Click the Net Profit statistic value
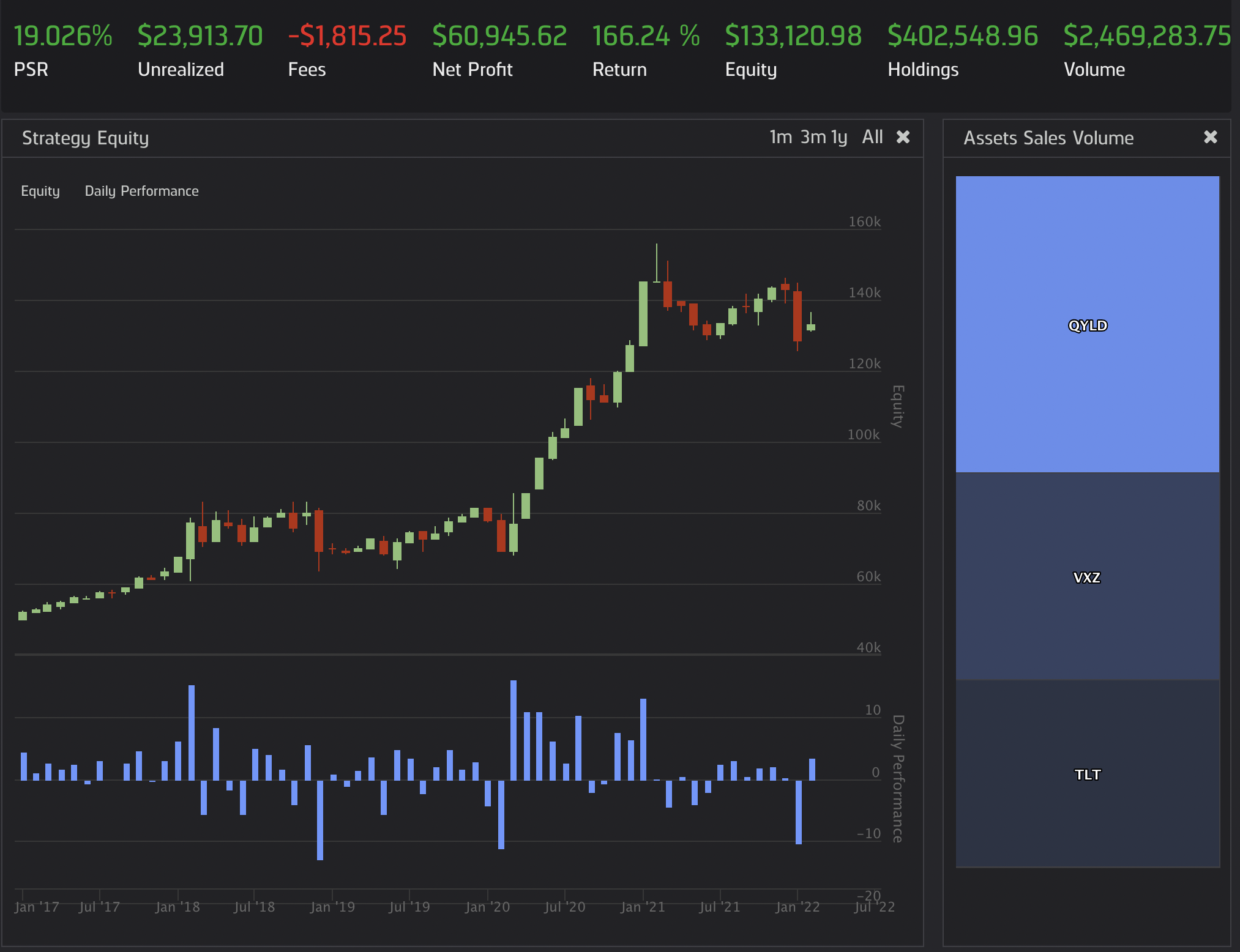Viewport: 1240px width, 952px height. [499, 36]
